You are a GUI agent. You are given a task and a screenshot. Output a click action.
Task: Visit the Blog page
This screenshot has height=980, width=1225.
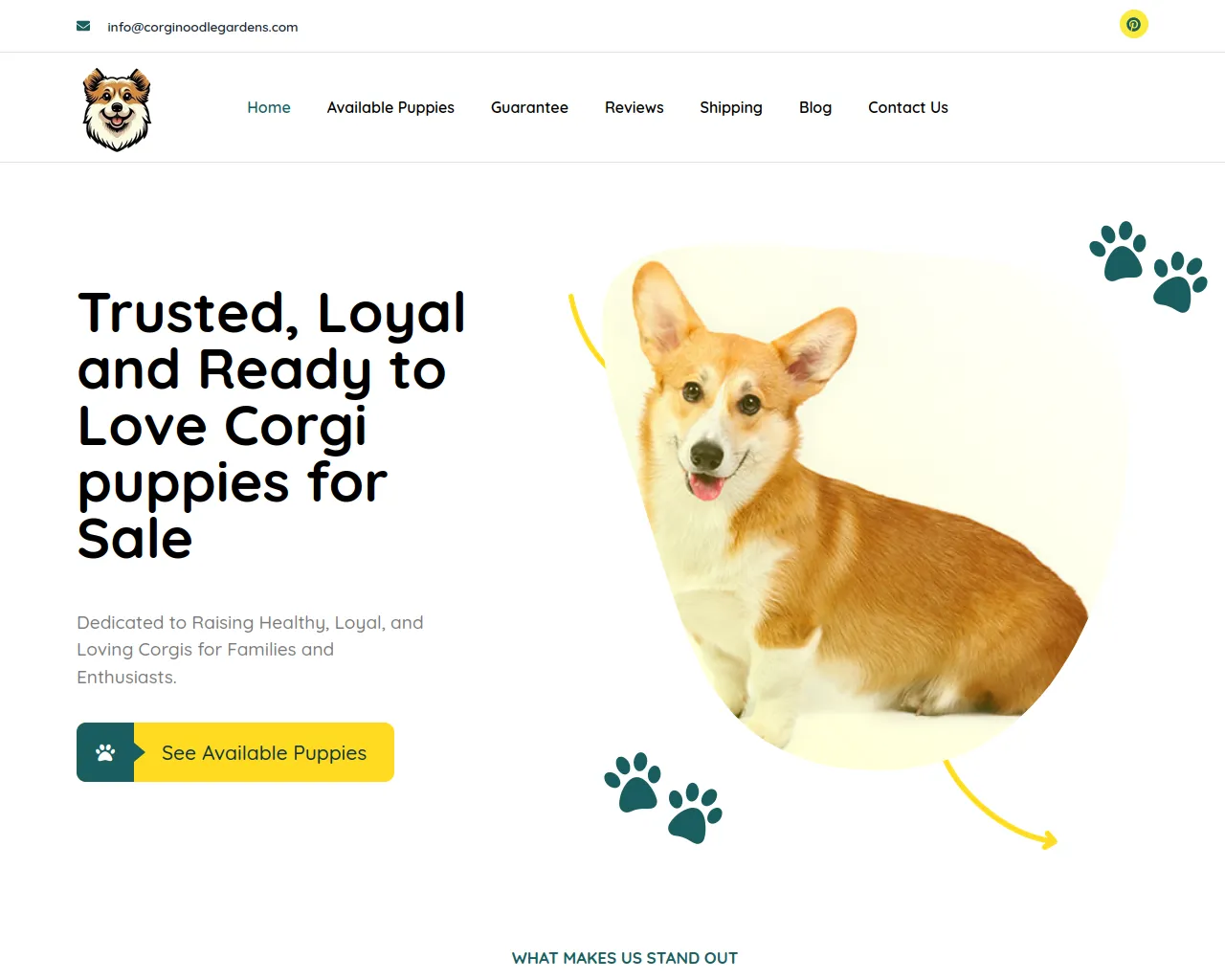(x=815, y=107)
